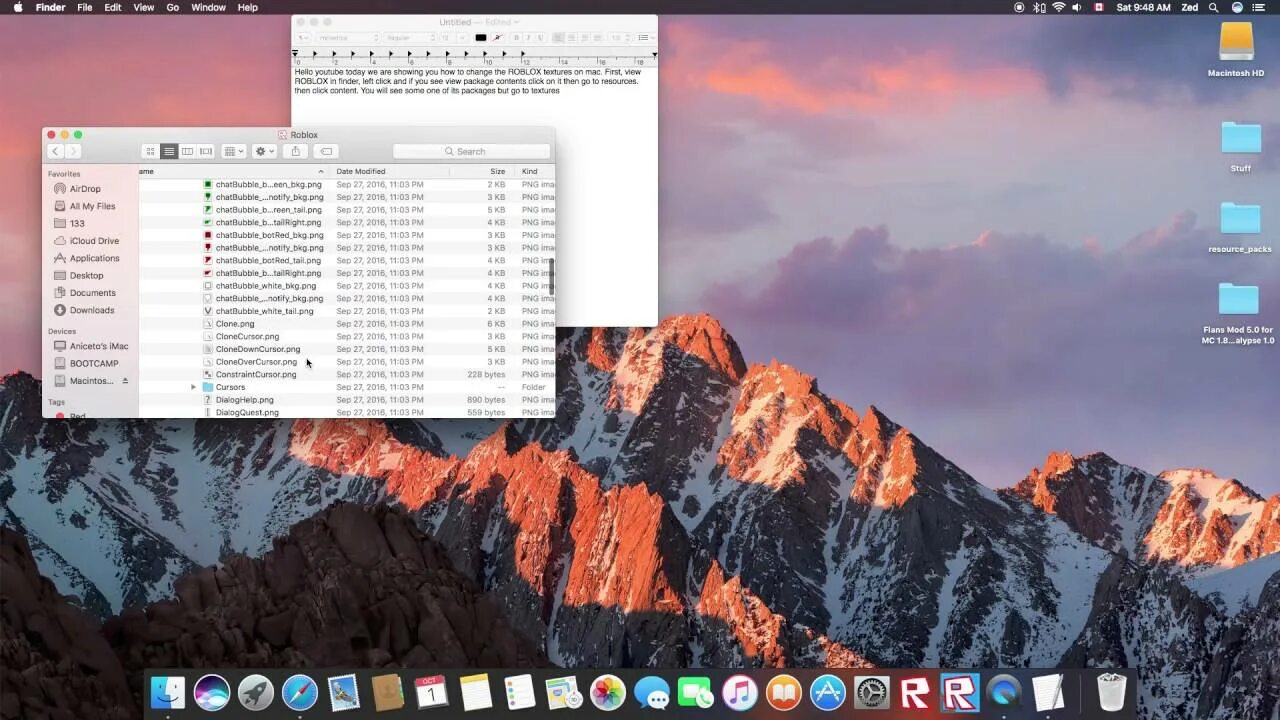Open Finder's File menu

(85, 7)
